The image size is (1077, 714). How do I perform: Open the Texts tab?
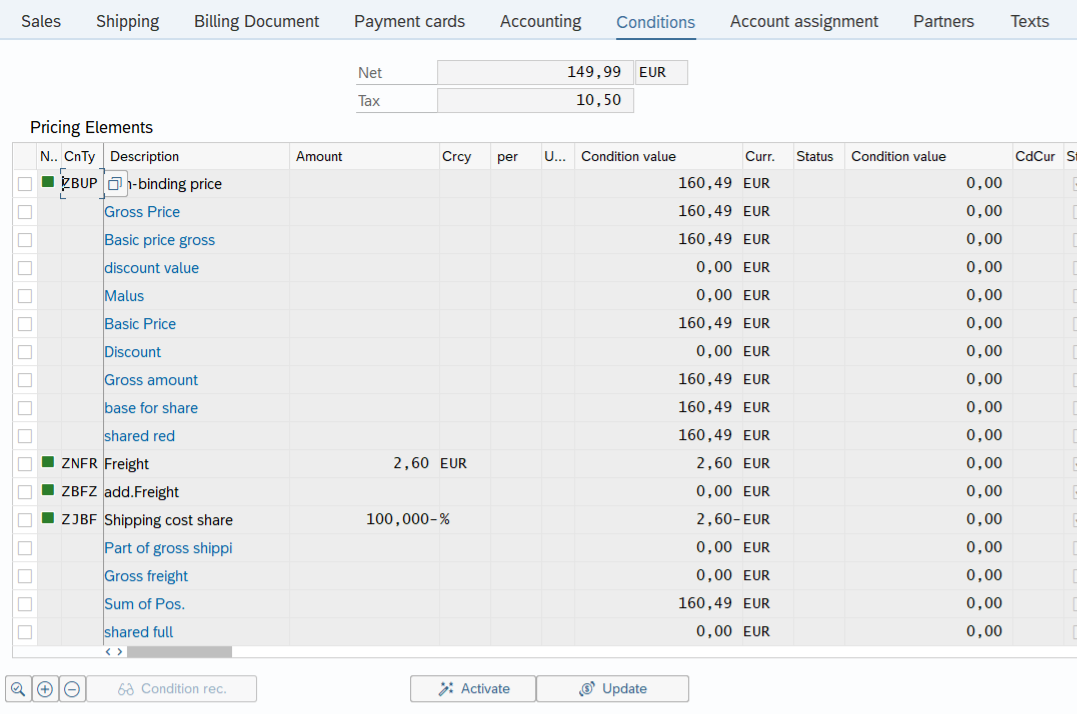(x=1030, y=21)
